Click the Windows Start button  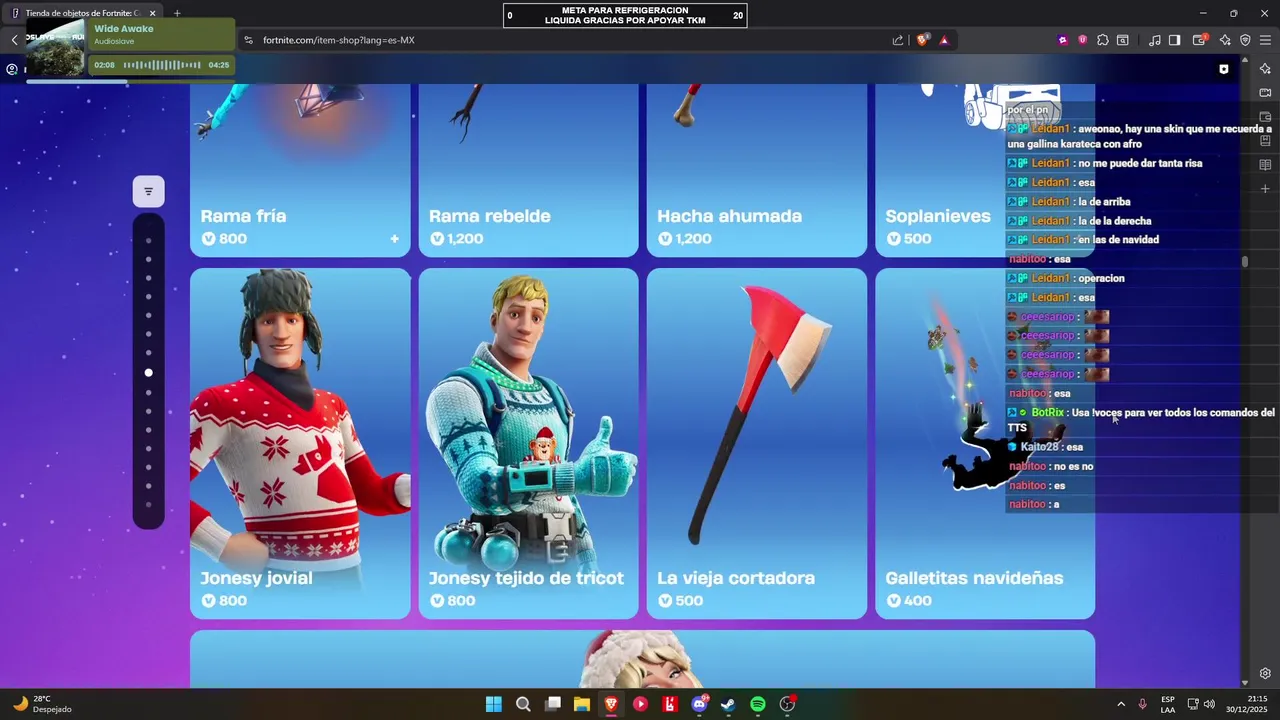click(x=493, y=704)
